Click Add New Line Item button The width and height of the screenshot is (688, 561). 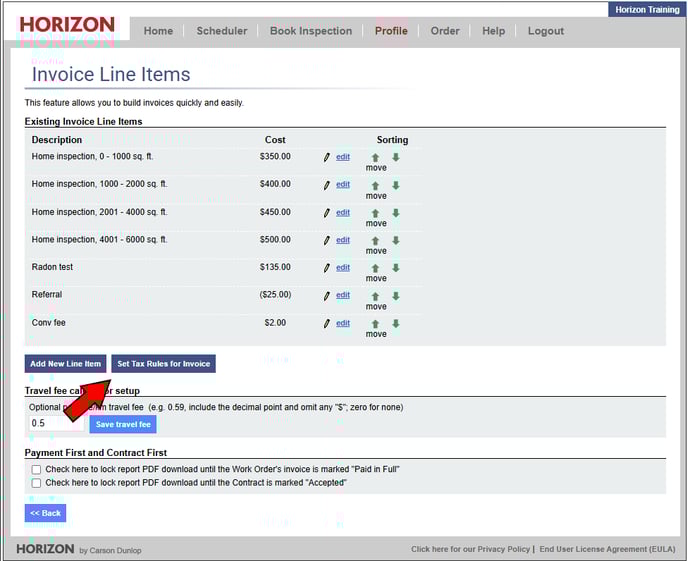coord(65,364)
